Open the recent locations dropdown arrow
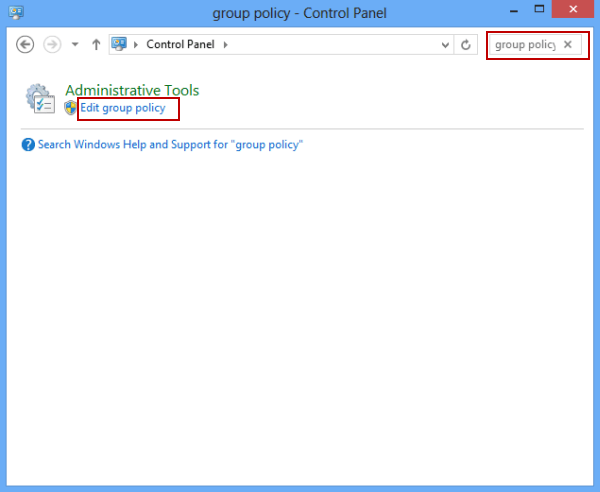 75,45
